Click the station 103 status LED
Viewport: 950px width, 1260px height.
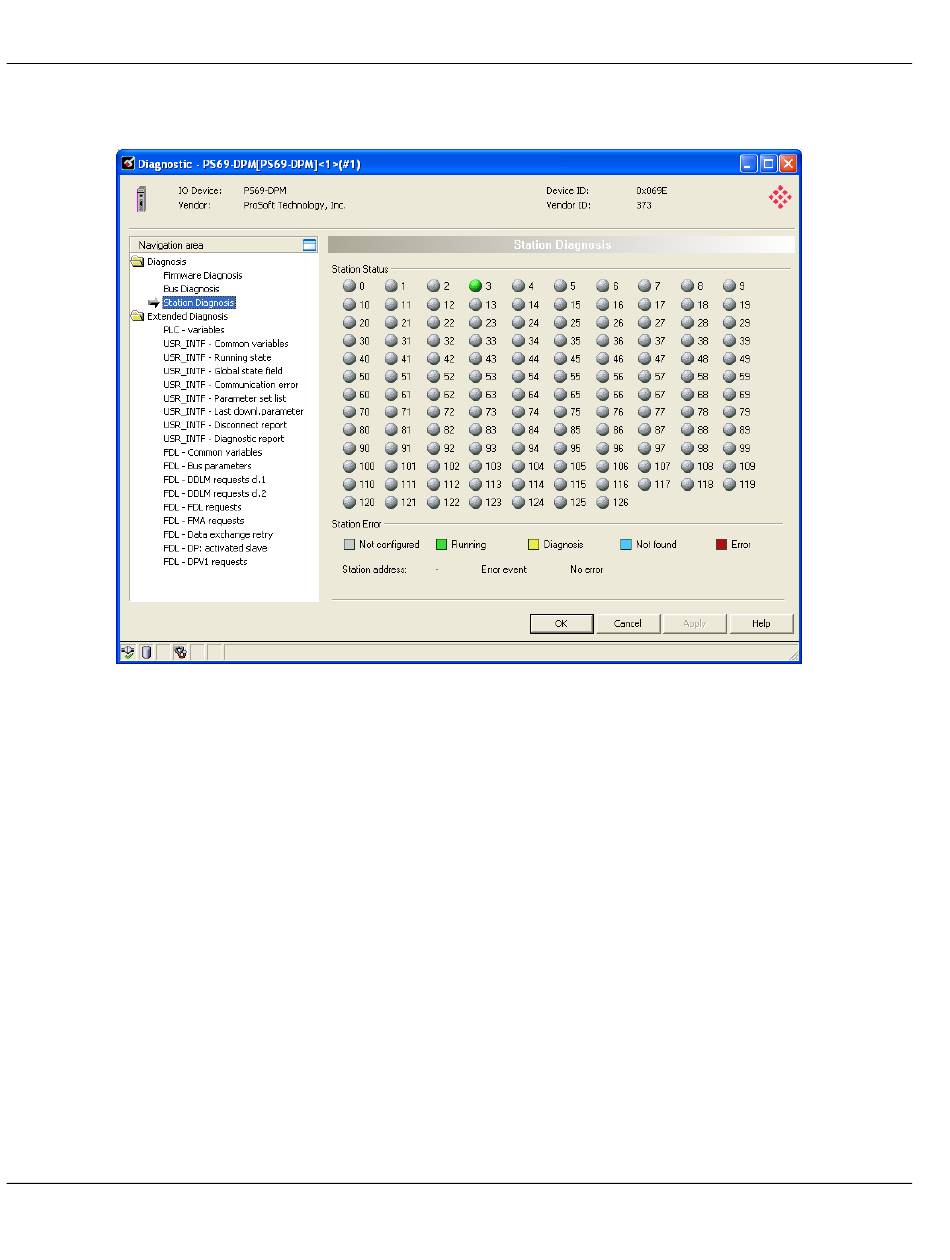point(476,467)
